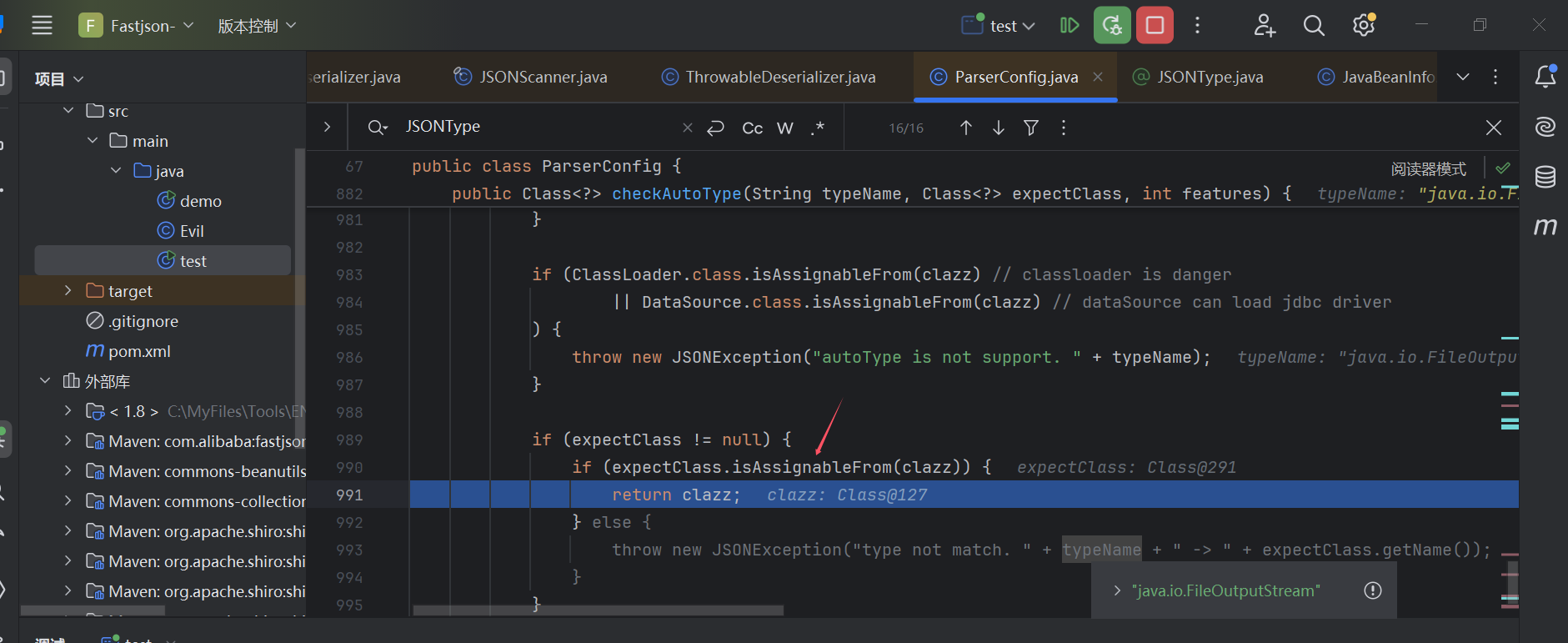Click the green inspection checkmark
The width and height of the screenshot is (1568, 643).
[1503, 168]
